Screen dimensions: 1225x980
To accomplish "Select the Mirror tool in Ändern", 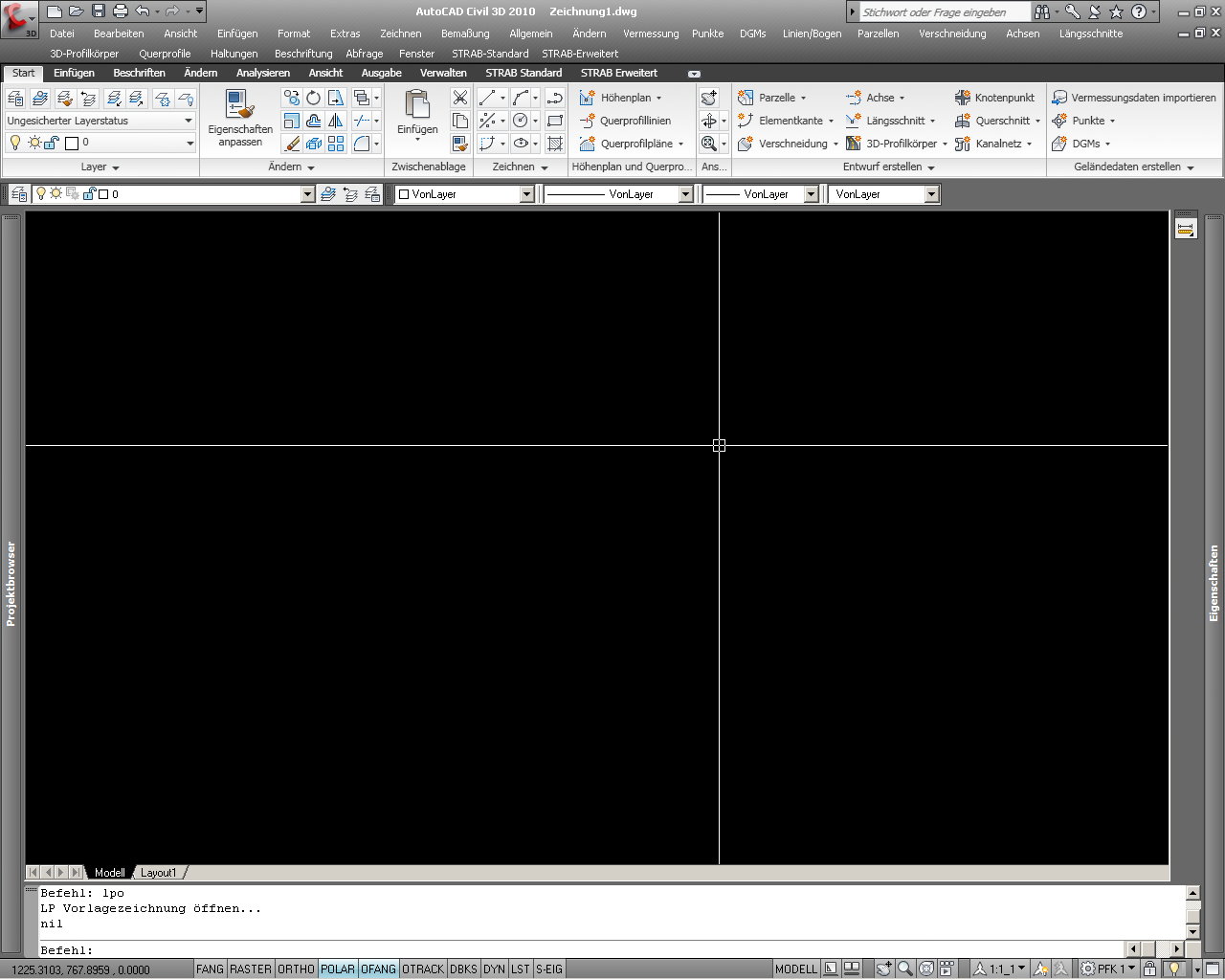I will 336,121.
